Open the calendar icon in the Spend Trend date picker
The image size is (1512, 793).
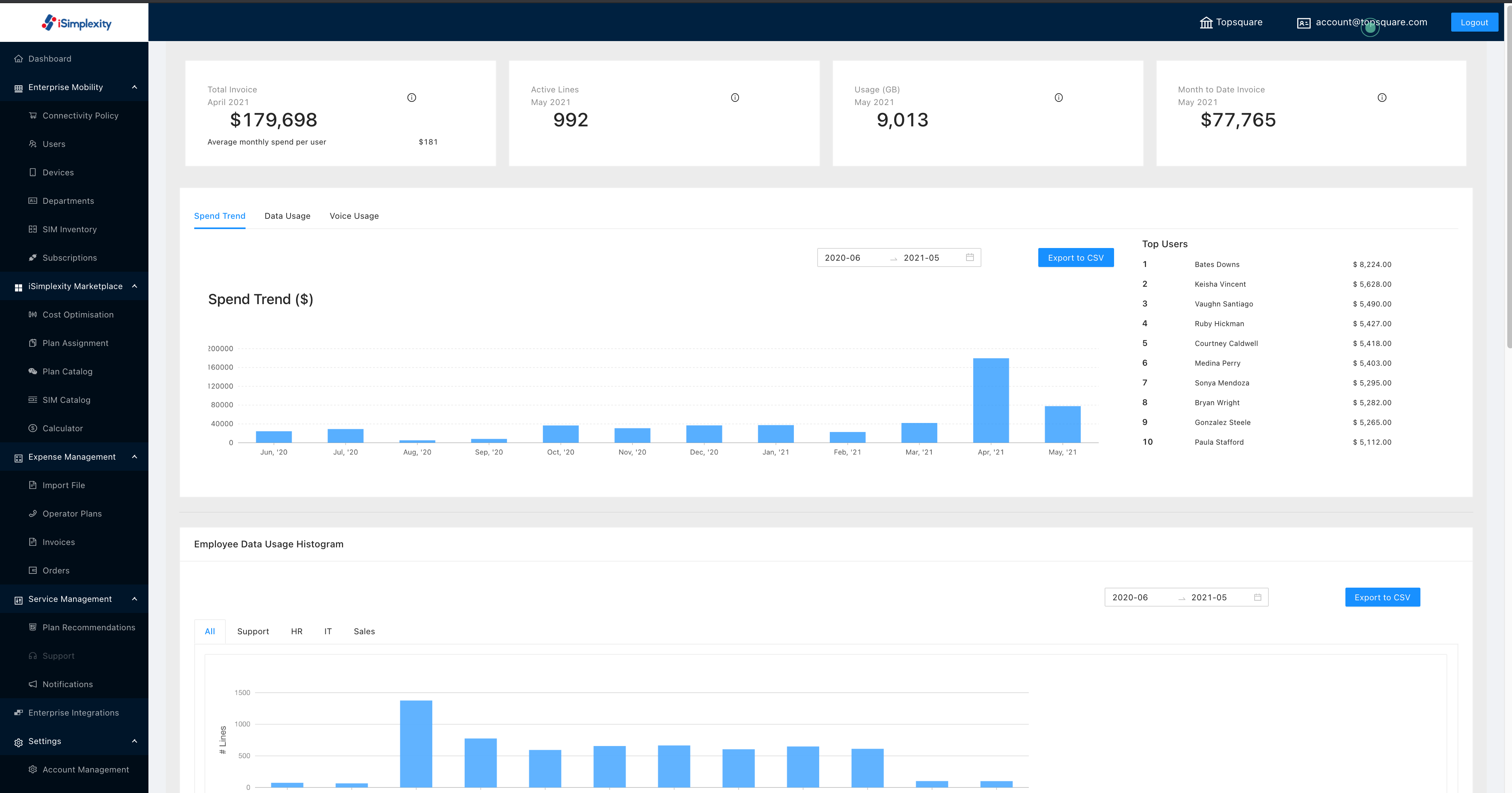(970, 257)
